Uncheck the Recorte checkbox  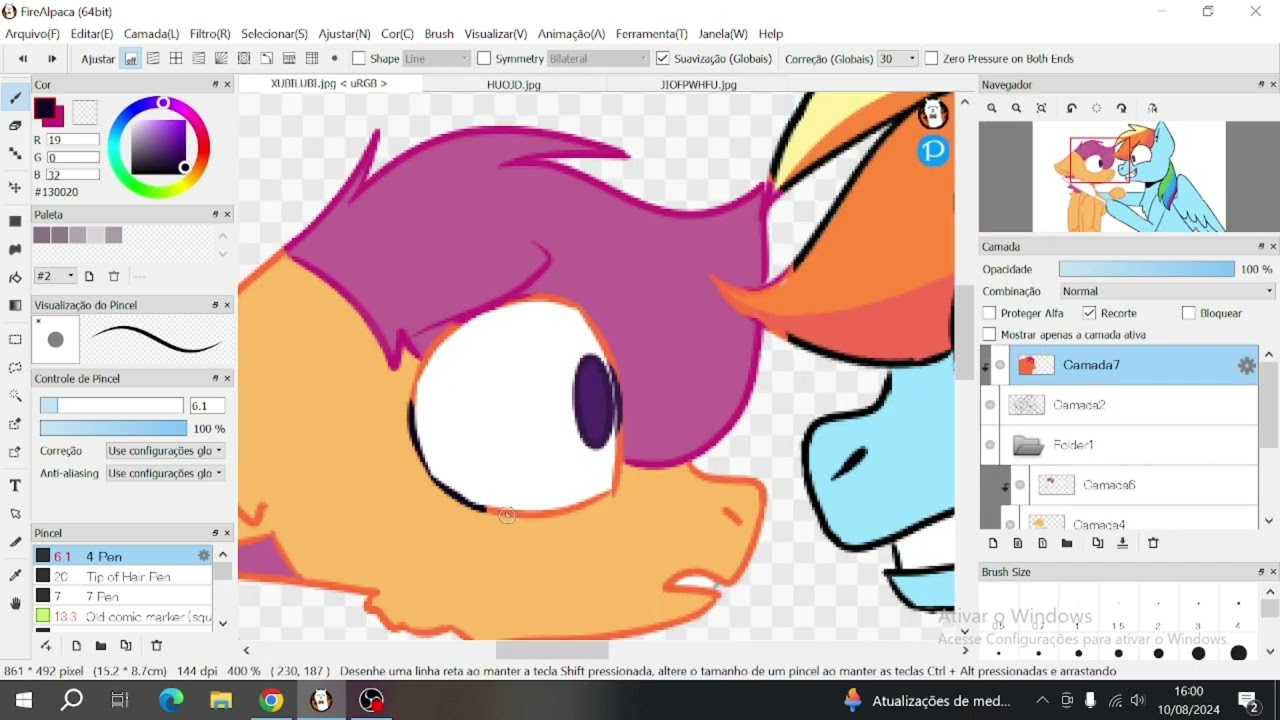coord(1090,313)
